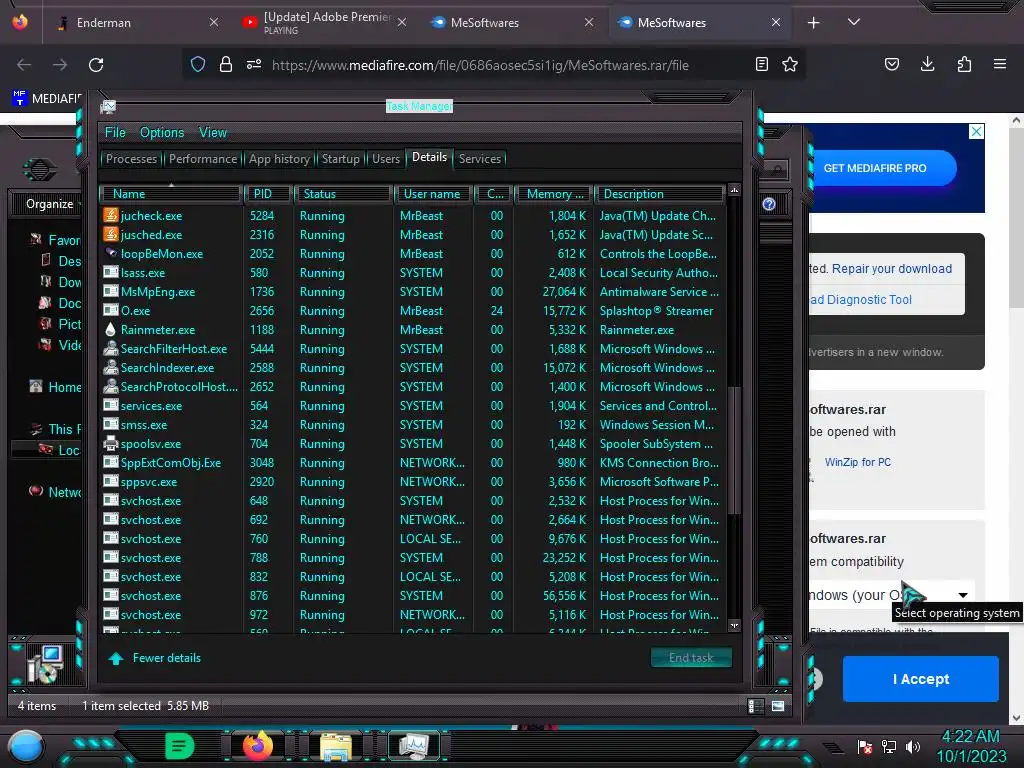Switch to Adobe Premiere YouTube tab

[325, 23]
